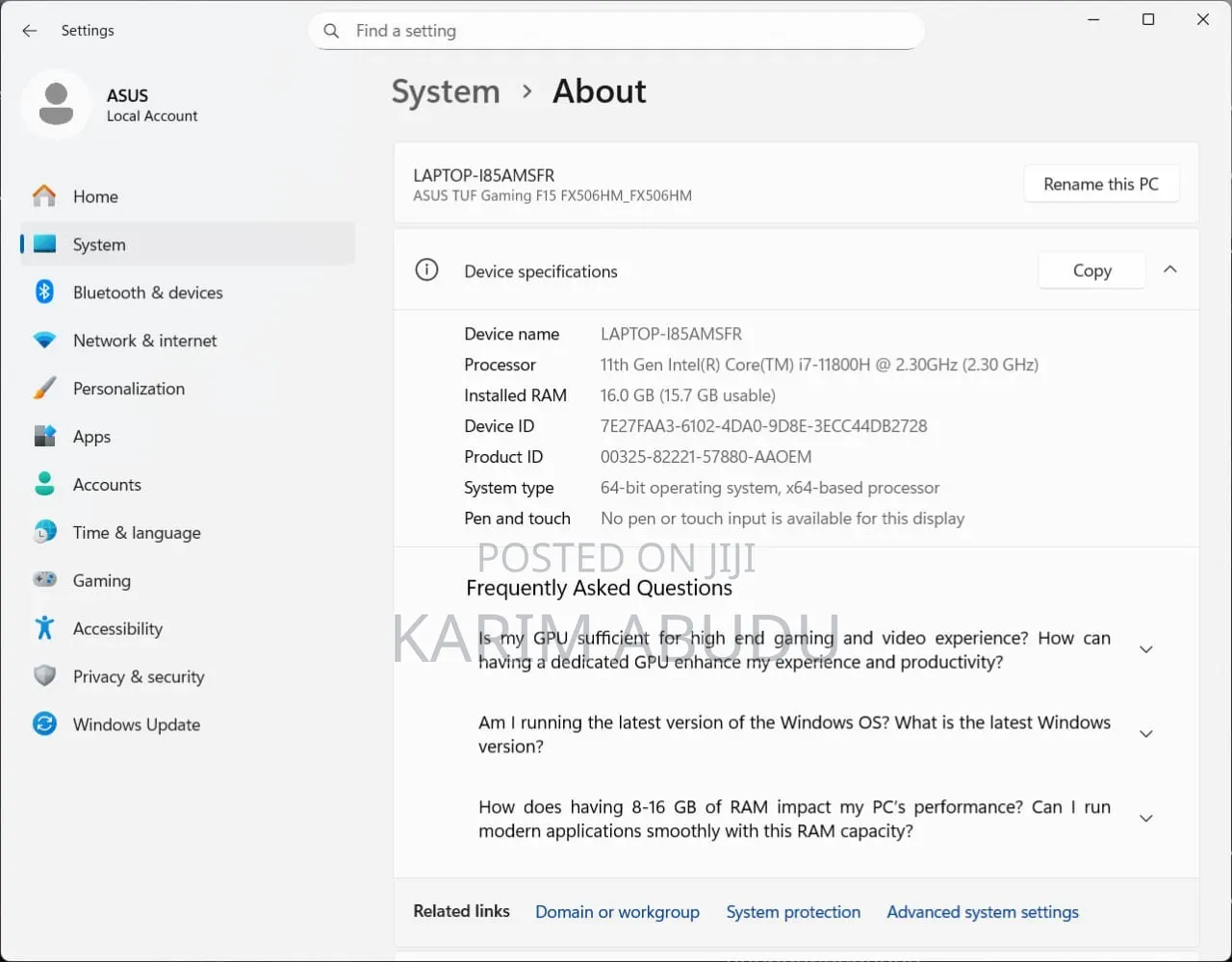Click the Windows Update sync icon
This screenshot has height=962, width=1232.
point(44,724)
